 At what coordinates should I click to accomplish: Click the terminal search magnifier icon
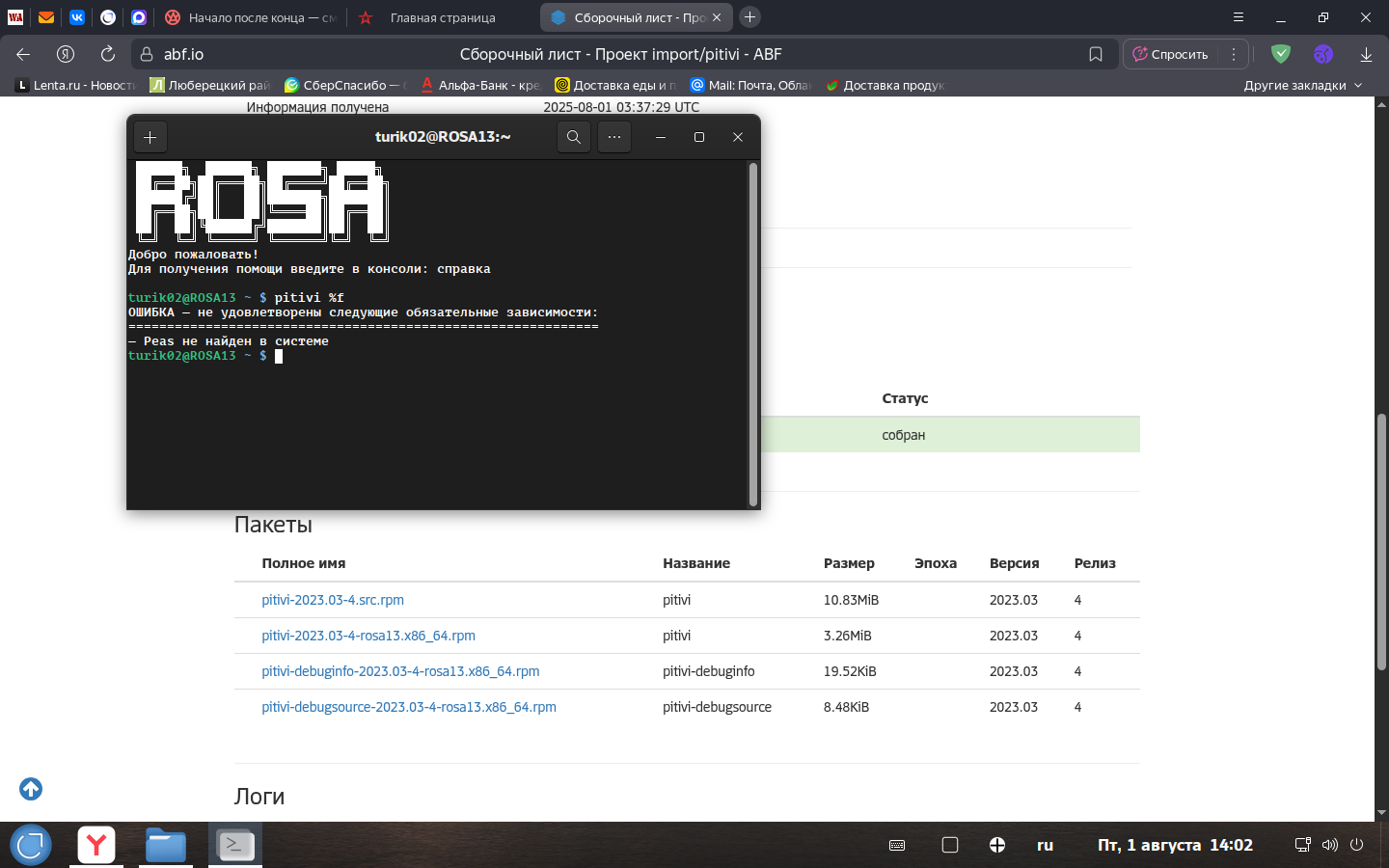pyautogui.click(x=573, y=137)
